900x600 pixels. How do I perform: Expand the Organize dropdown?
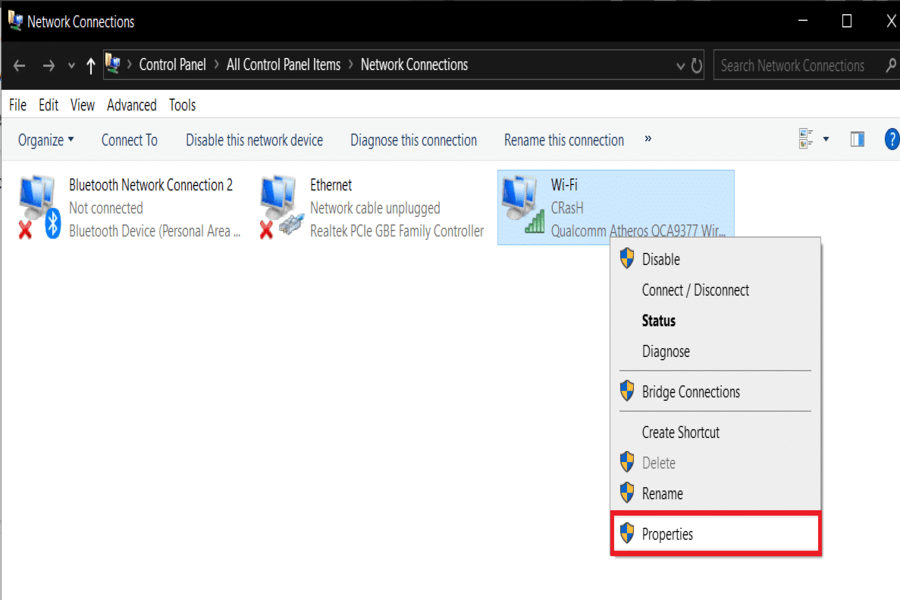point(46,140)
